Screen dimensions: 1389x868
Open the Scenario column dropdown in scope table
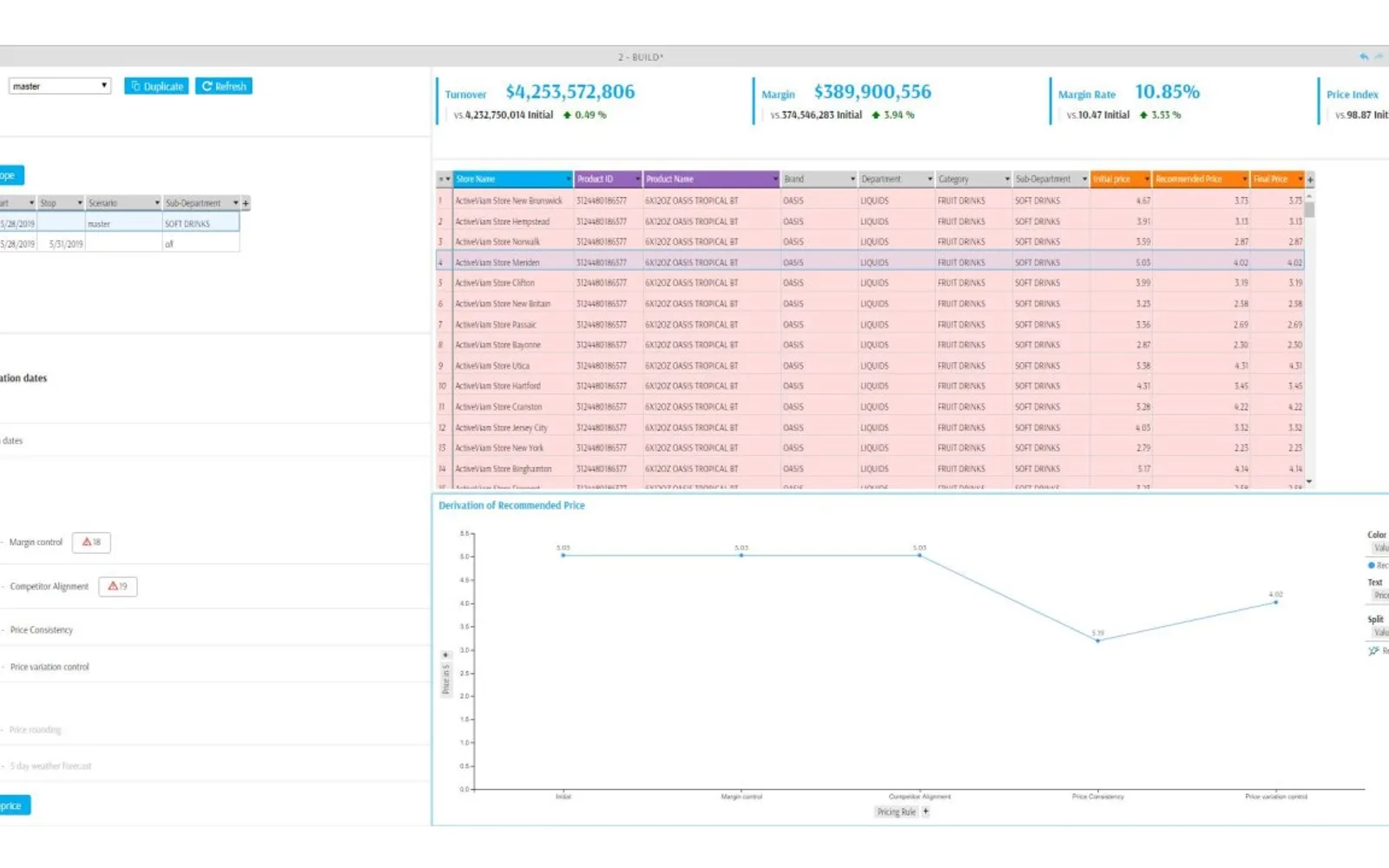coord(157,203)
